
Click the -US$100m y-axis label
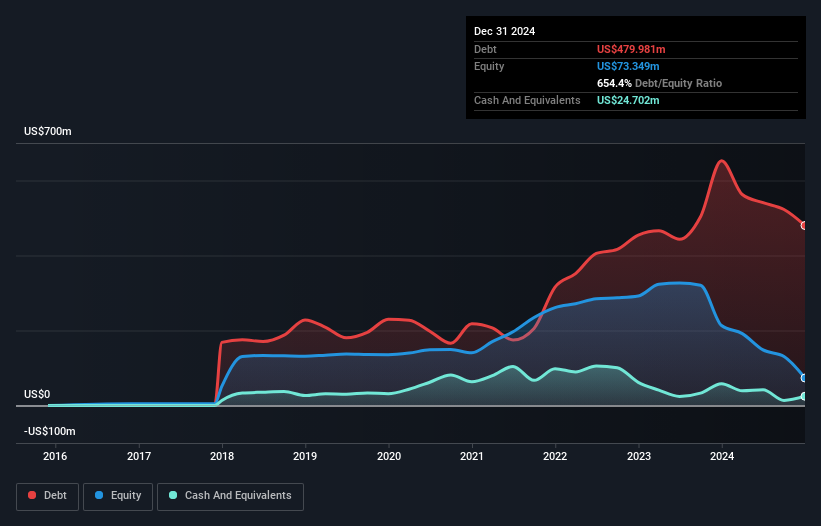point(50,431)
